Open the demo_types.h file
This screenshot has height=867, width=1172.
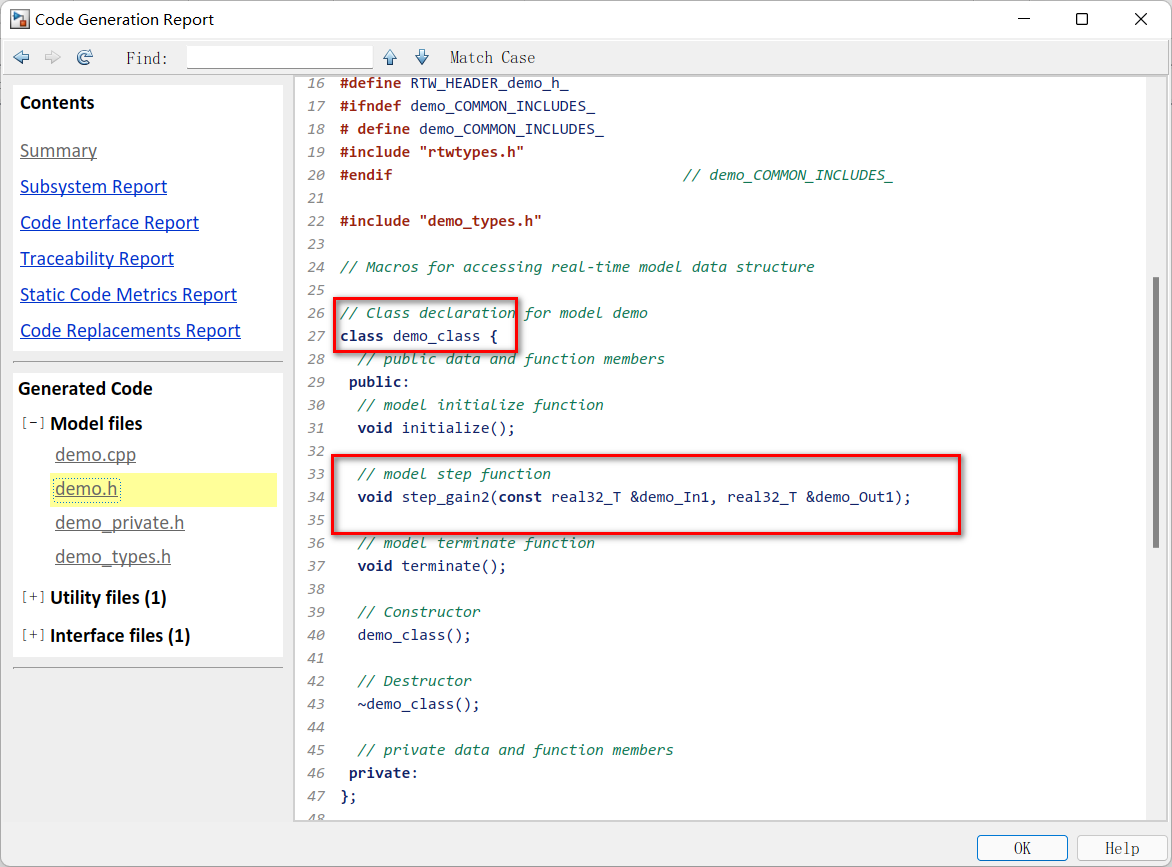point(113,557)
